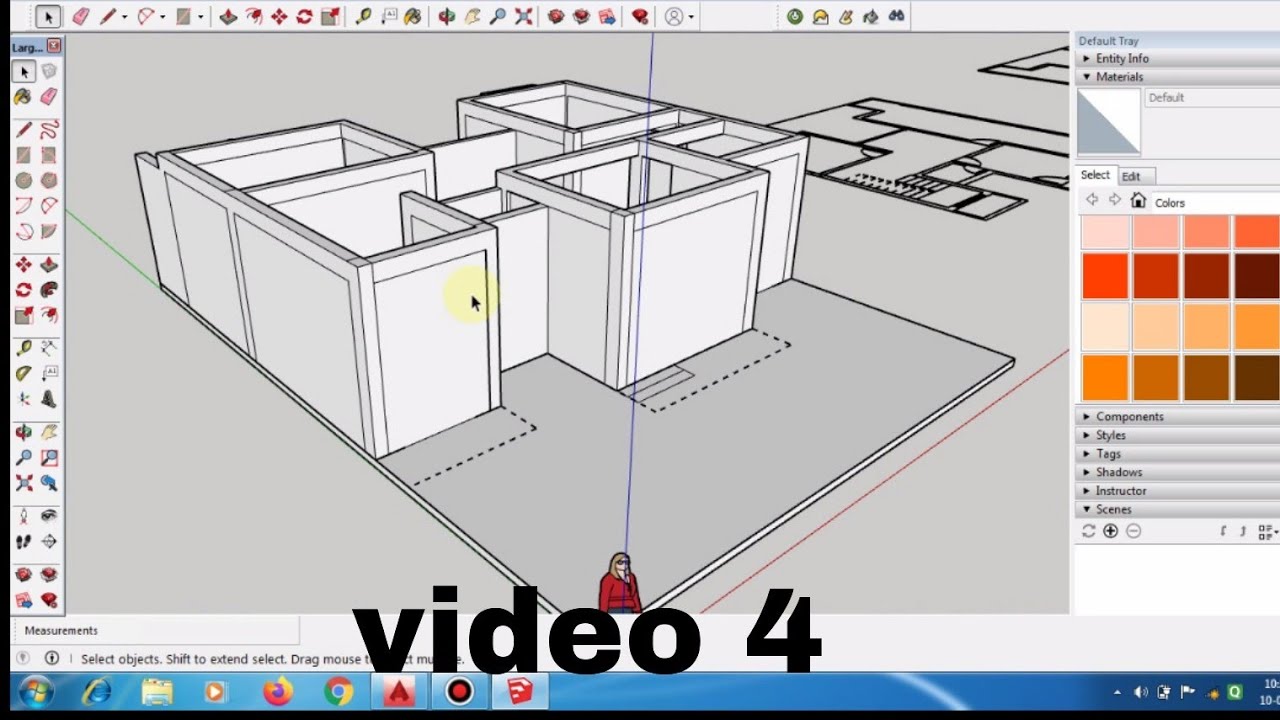
Task: Update scenes with the refresh icon
Action: coord(1089,531)
